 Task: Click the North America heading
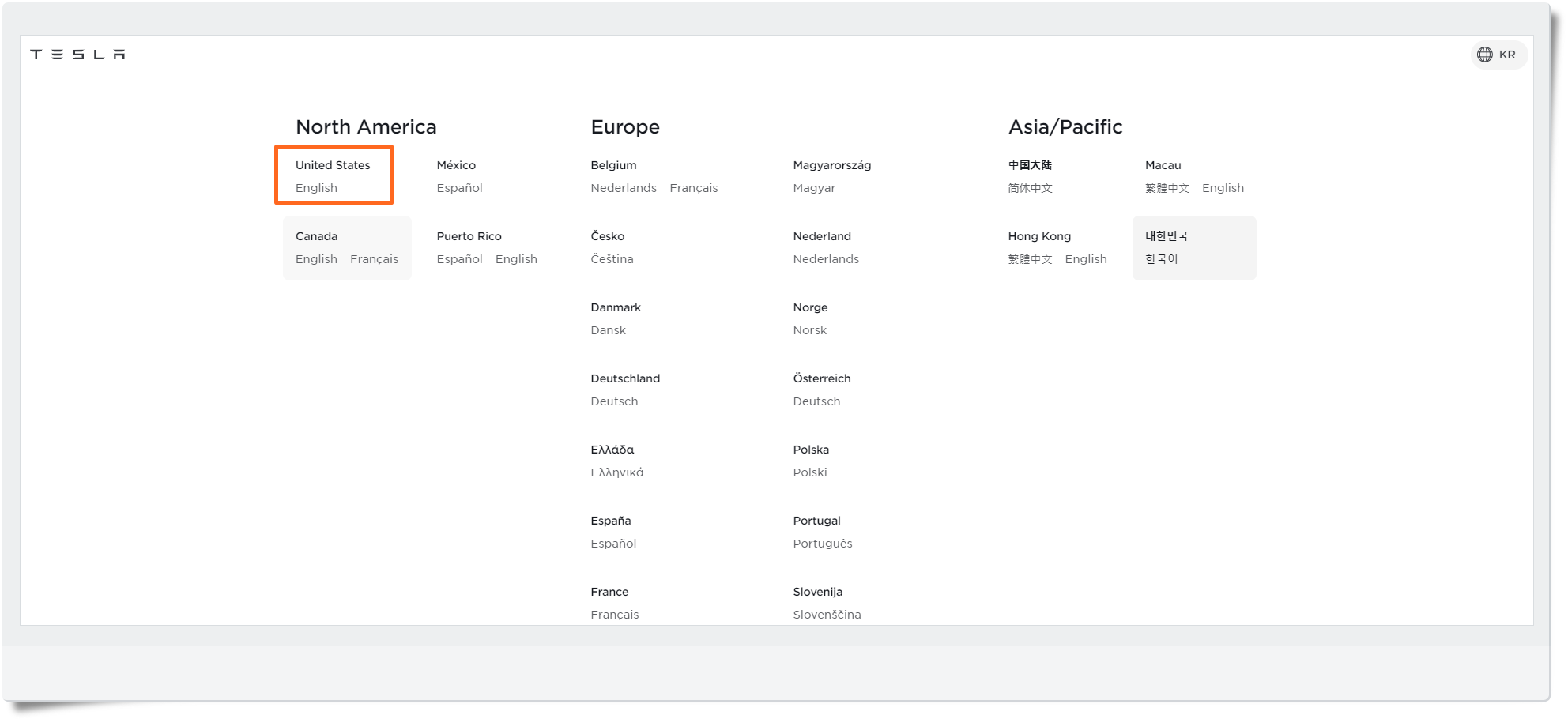[x=366, y=126]
